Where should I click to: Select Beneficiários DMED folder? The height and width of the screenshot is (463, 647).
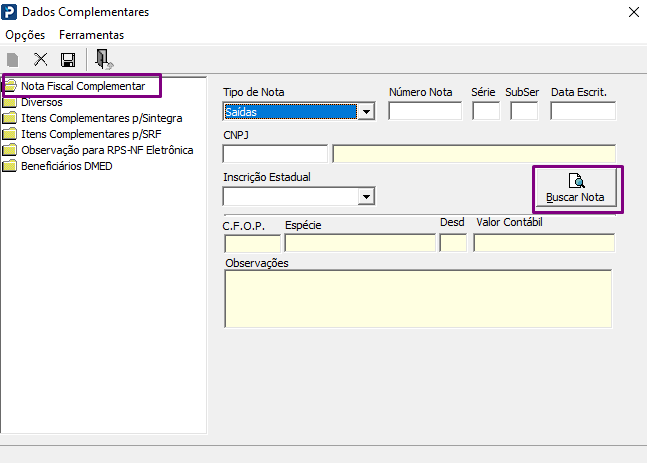[x=58, y=166]
